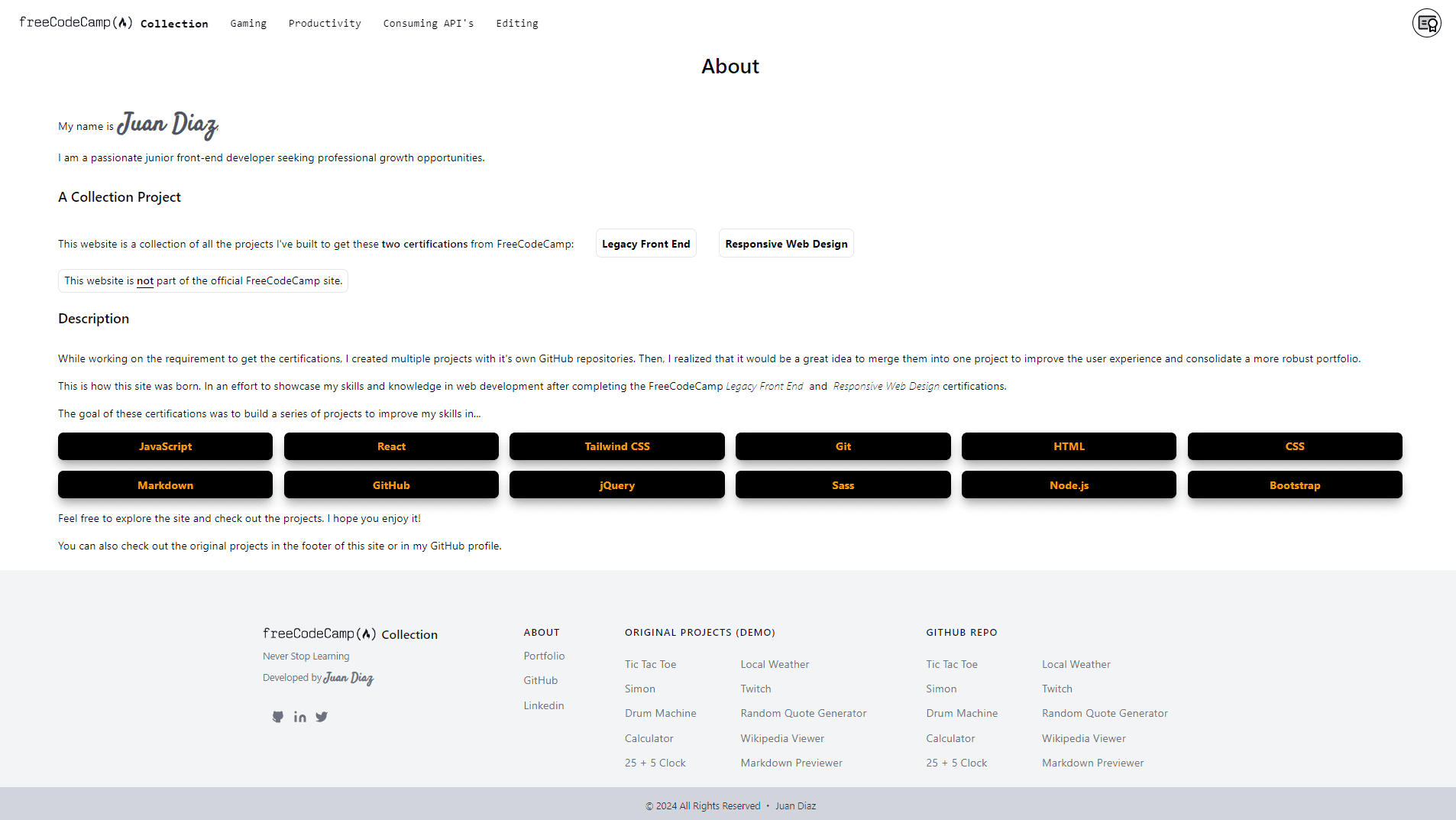Open Drum Machine demo link

tap(661, 713)
